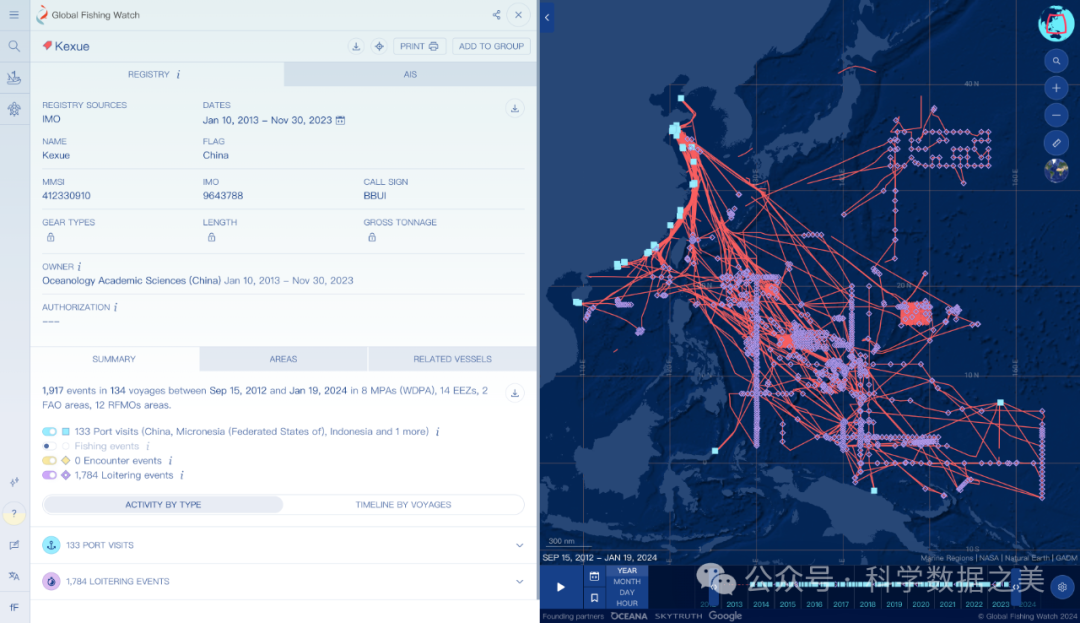The width and height of the screenshot is (1080, 623).
Task: Toggle Port visits events off
Action: tap(49, 432)
